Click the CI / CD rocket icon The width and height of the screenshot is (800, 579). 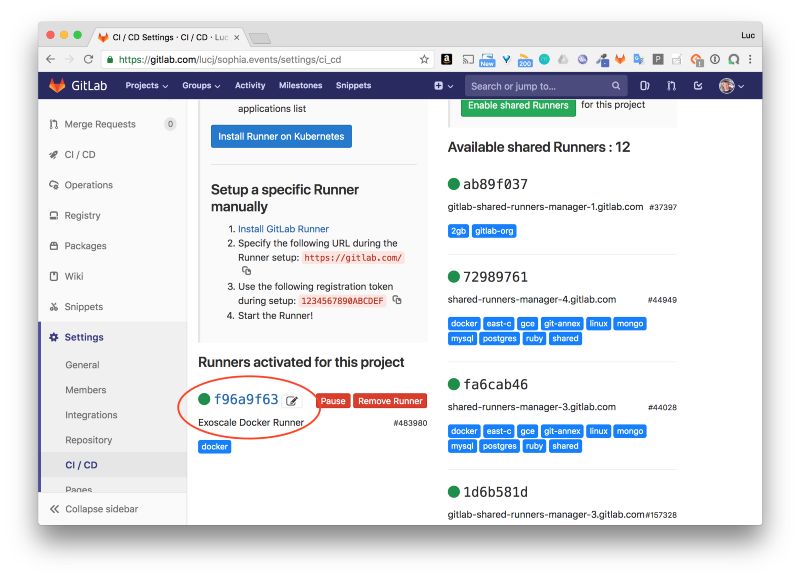54,155
